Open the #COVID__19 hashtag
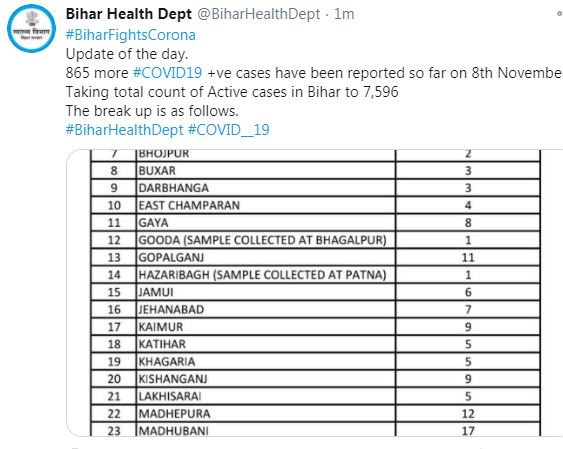The width and height of the screenshot is (563, 449). point(229,130)
